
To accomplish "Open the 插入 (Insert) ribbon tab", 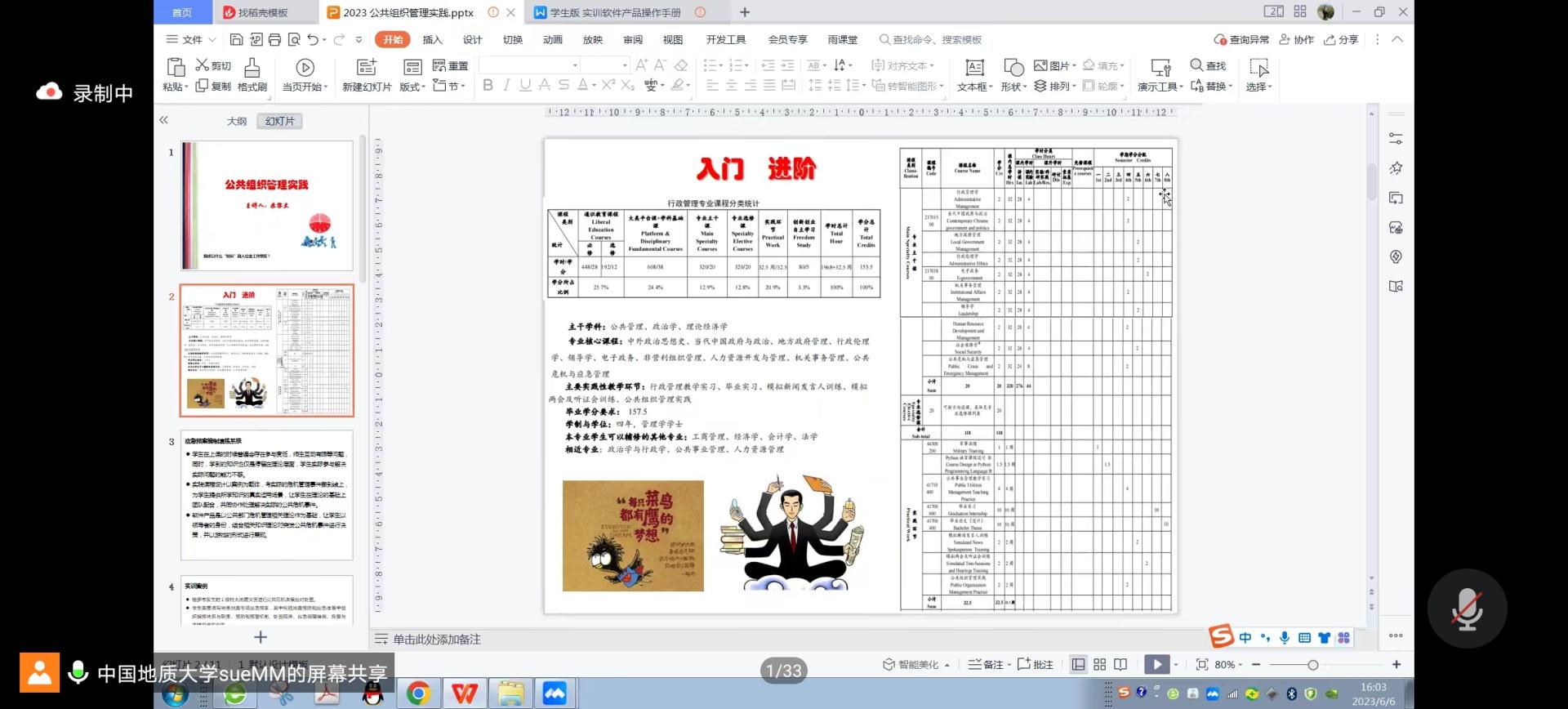I will pyautogui.click(x=432, y=39).
